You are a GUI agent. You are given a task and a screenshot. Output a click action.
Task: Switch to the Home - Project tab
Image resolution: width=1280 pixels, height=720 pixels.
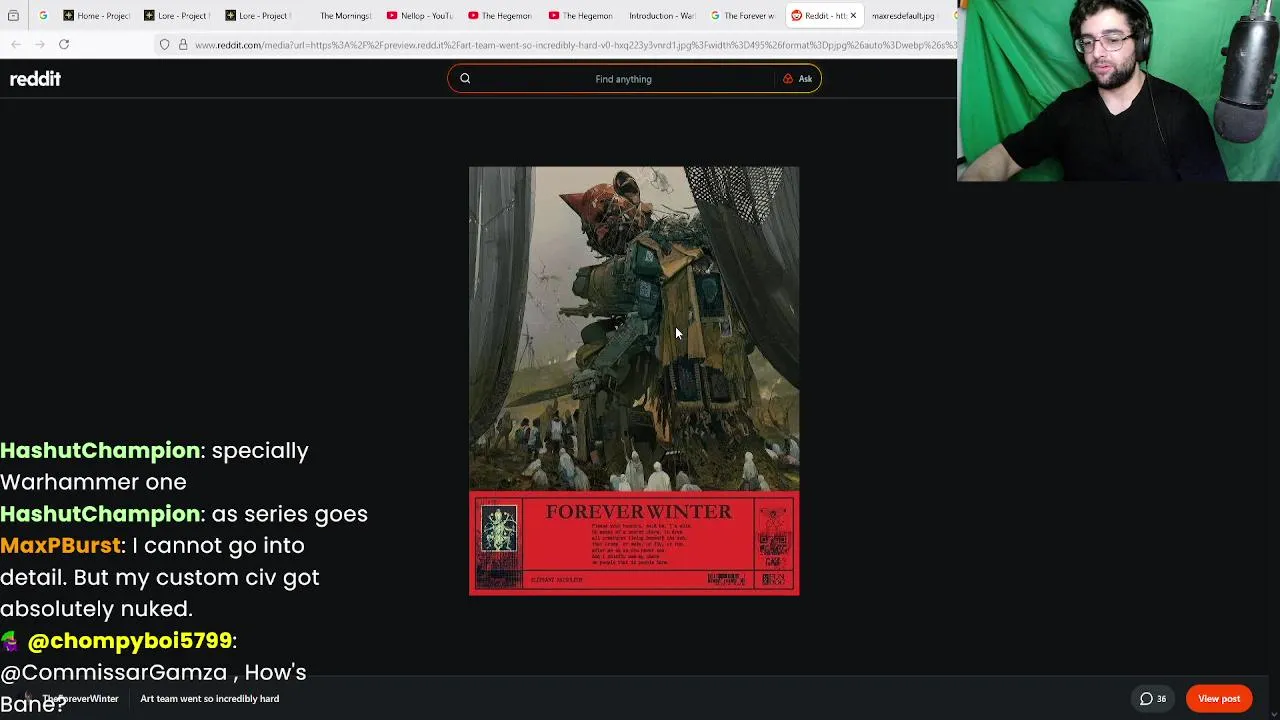coord(96,15)
